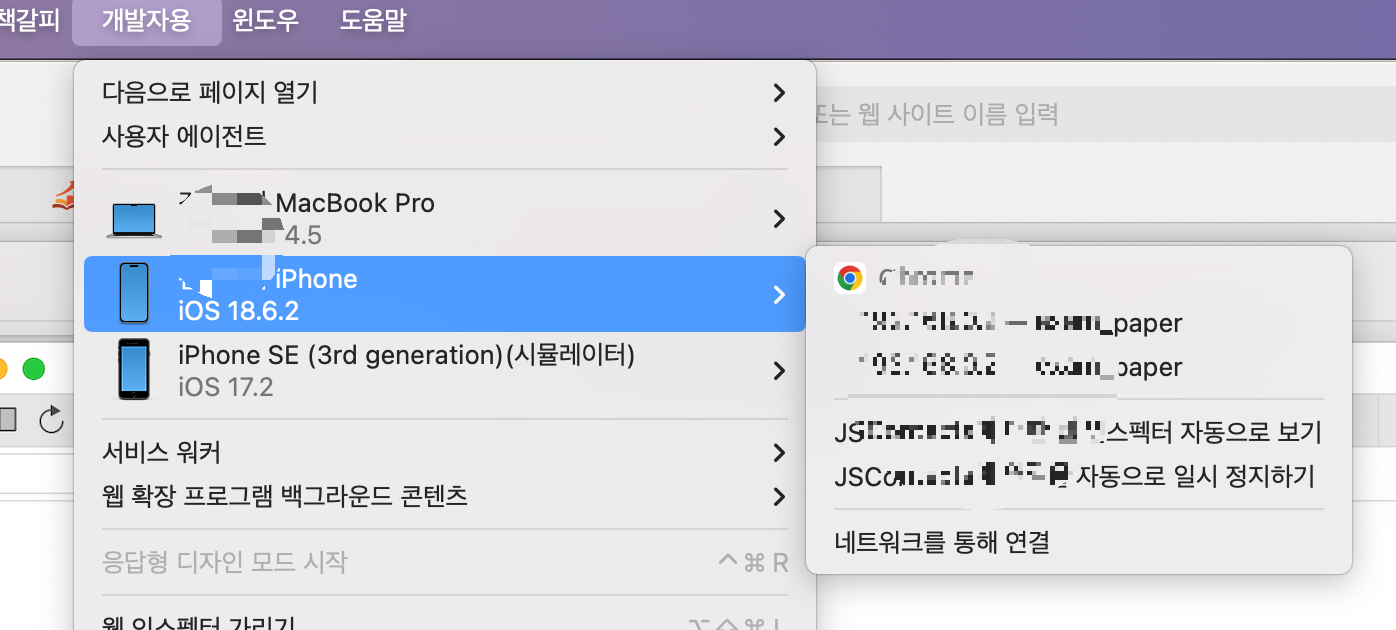
Task: Click the chevron on iOS 18.6.2 iPhone row
Action: click(779, 294)
